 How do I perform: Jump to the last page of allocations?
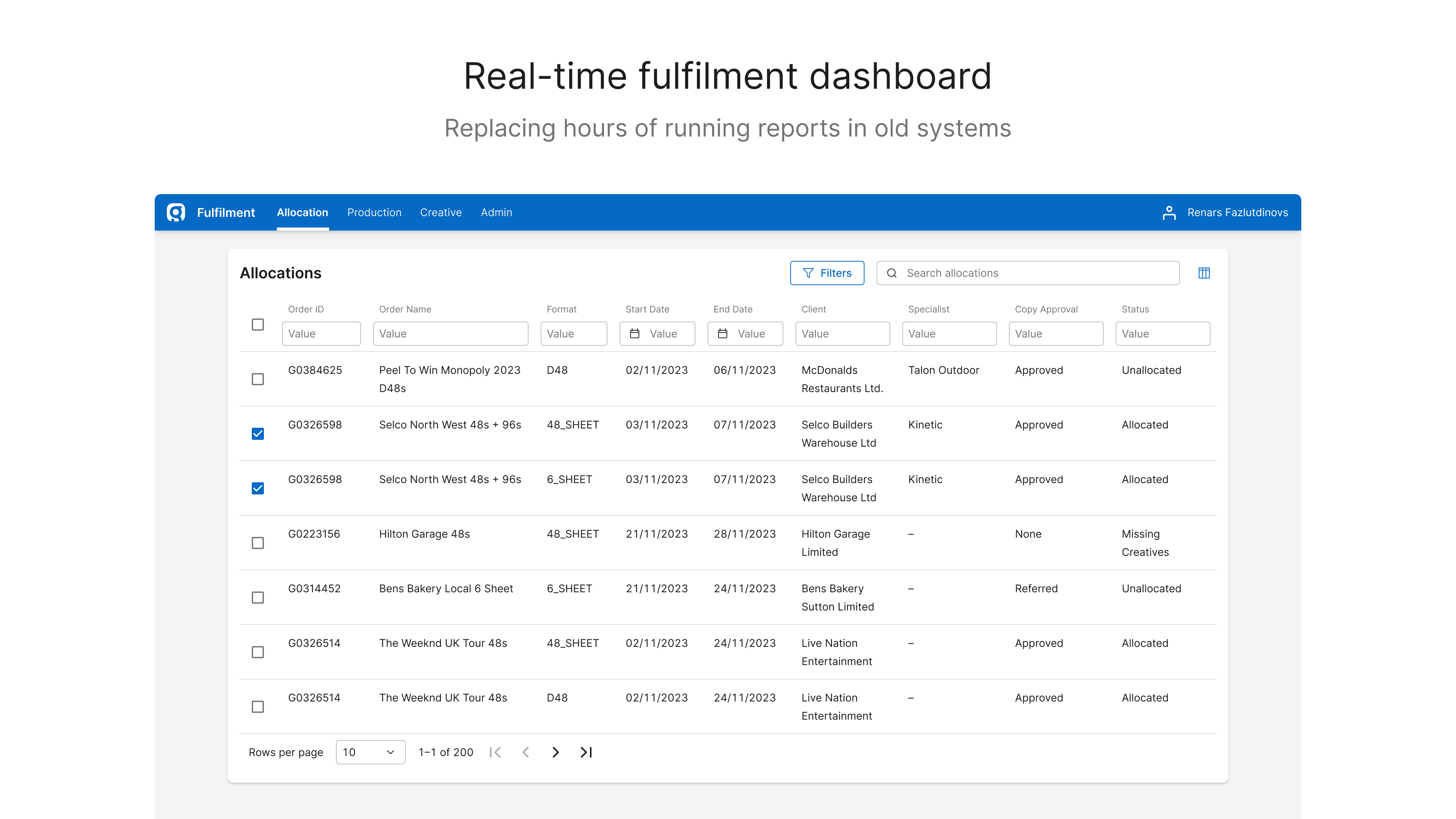(585, 752)
